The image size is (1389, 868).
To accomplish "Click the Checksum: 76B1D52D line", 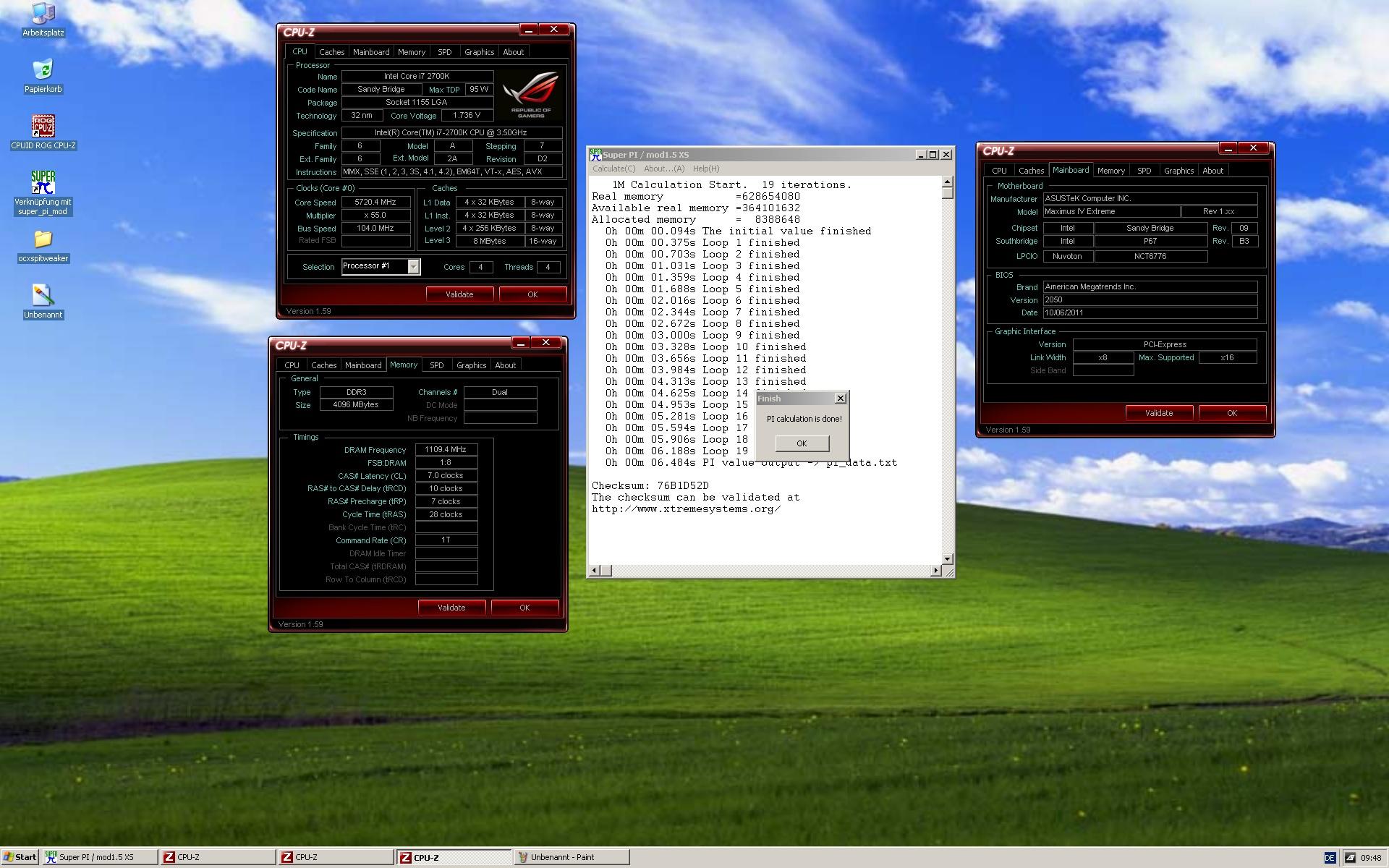I will pos(650,485).
